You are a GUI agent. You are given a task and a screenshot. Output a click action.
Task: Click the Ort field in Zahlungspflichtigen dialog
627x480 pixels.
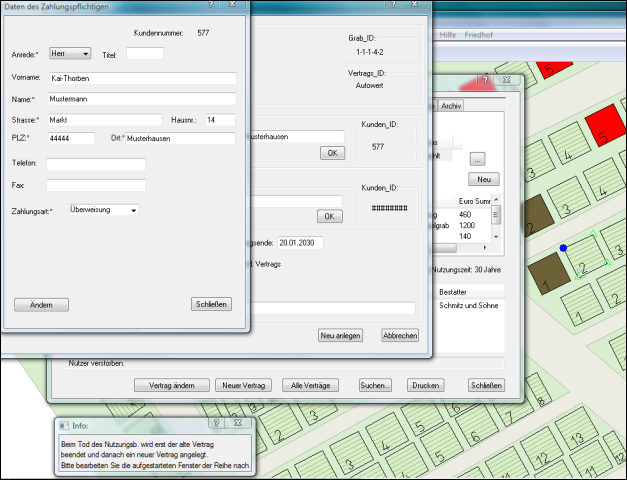tap(180, 138)
